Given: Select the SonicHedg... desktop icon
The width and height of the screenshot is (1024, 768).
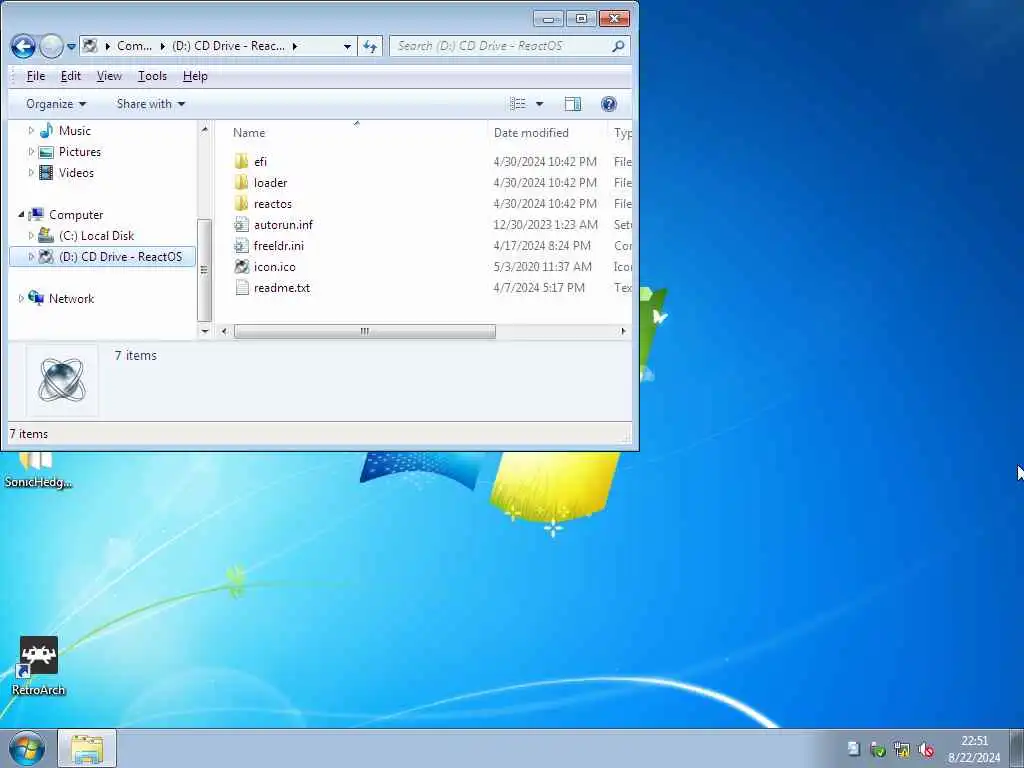Looking at the screenshot, I should [x=38, y=471].
